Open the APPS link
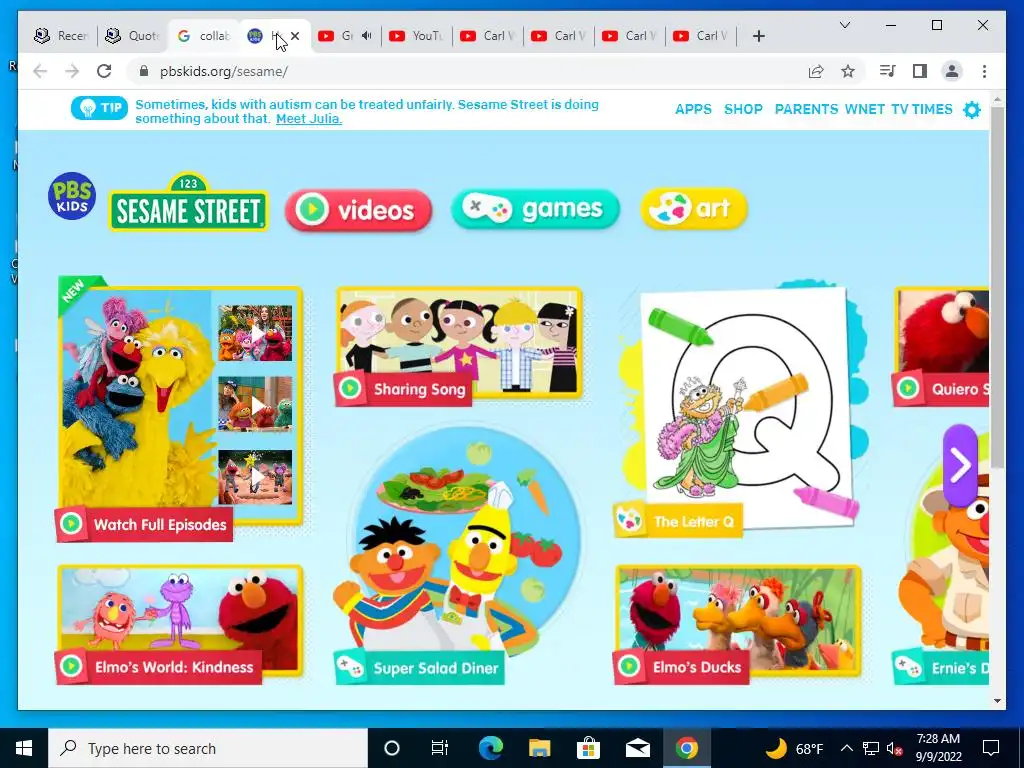 [694, 109]
